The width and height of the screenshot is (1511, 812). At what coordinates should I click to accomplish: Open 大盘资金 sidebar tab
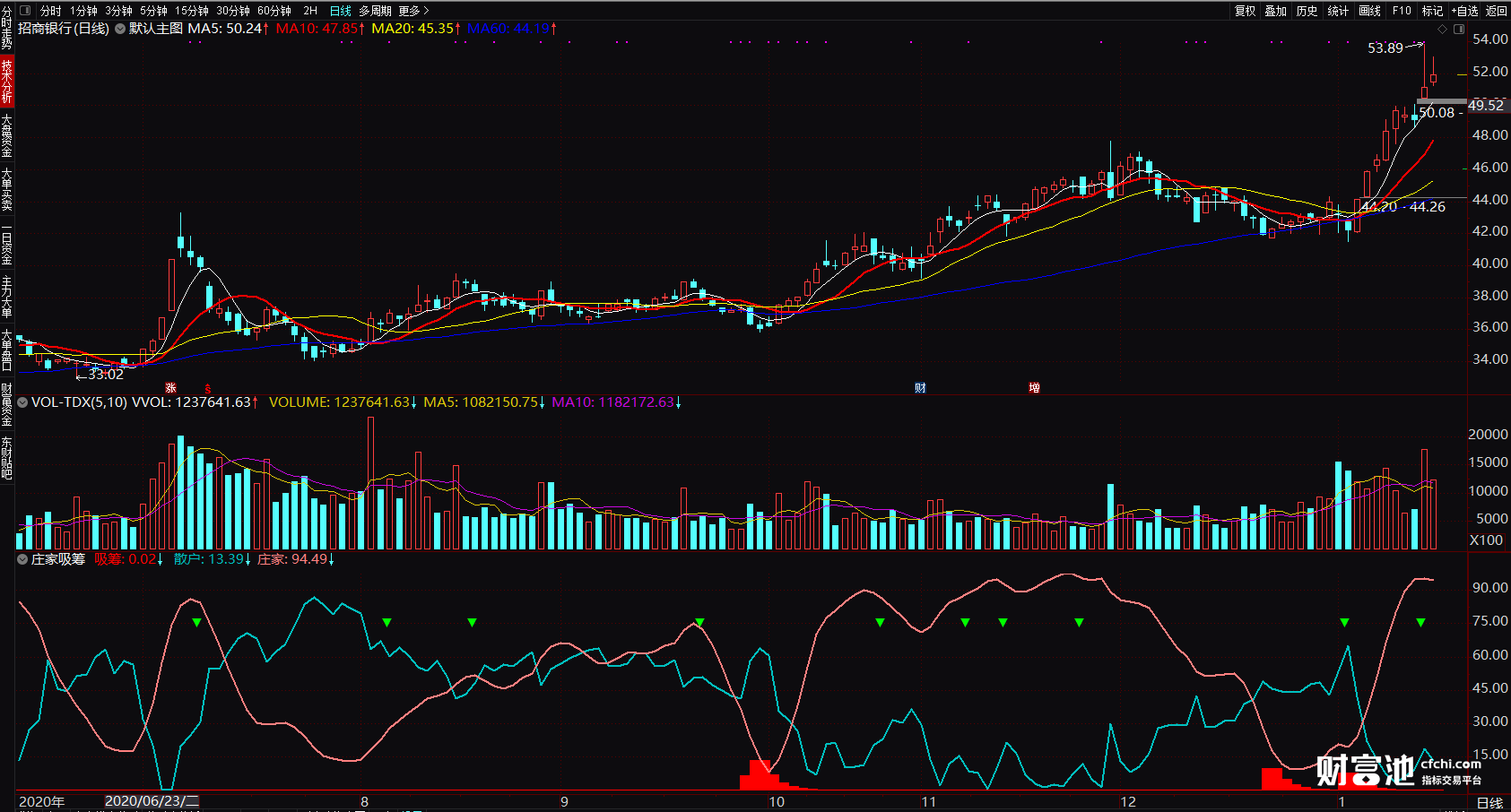(6, 135)
